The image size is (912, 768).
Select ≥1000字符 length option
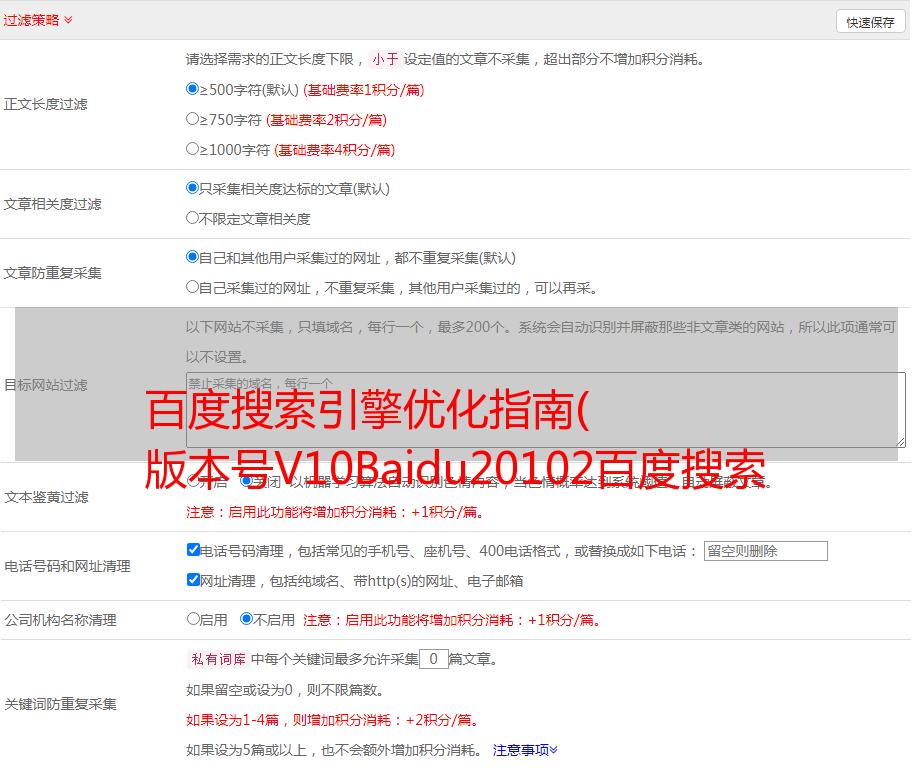192,148
